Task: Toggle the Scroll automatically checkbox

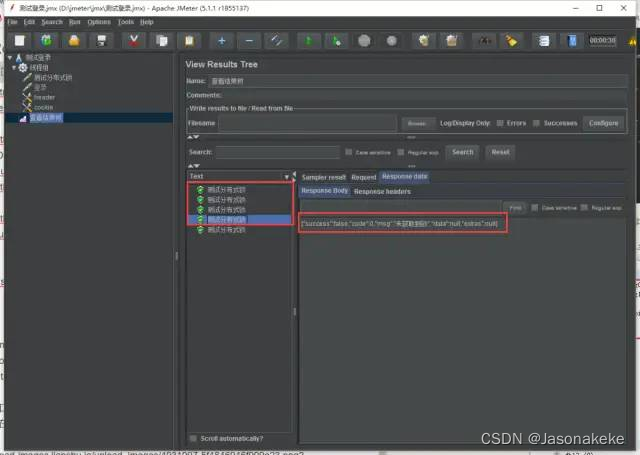Action: point(193,438)
